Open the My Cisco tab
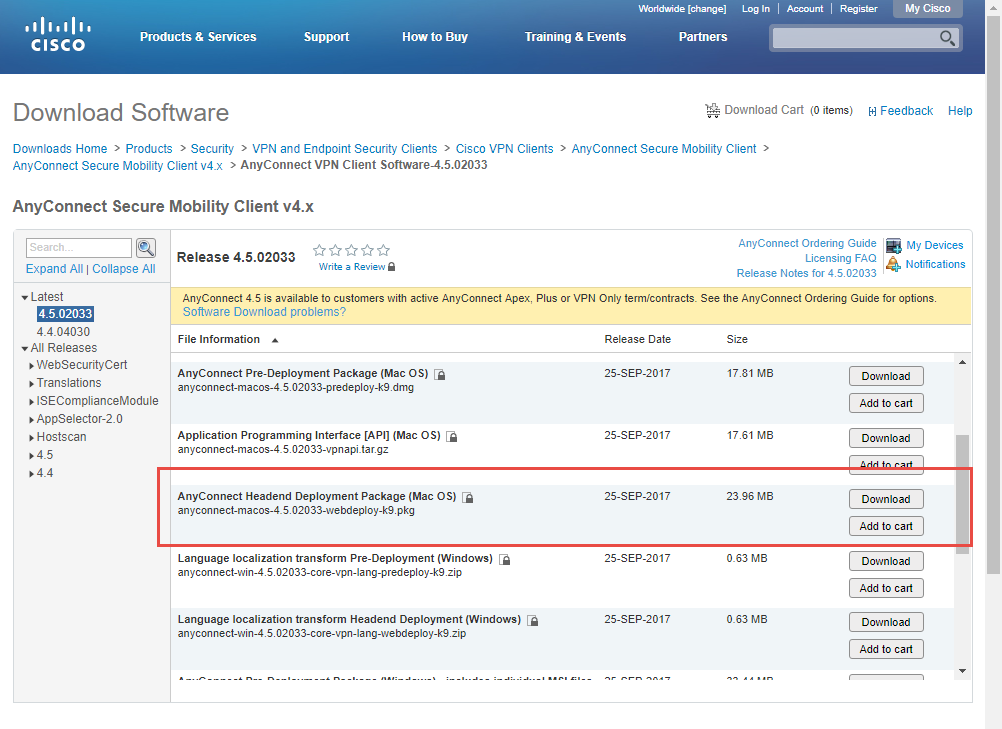The height and width of the screenshot is (729, 1002). tap(928, 9)
